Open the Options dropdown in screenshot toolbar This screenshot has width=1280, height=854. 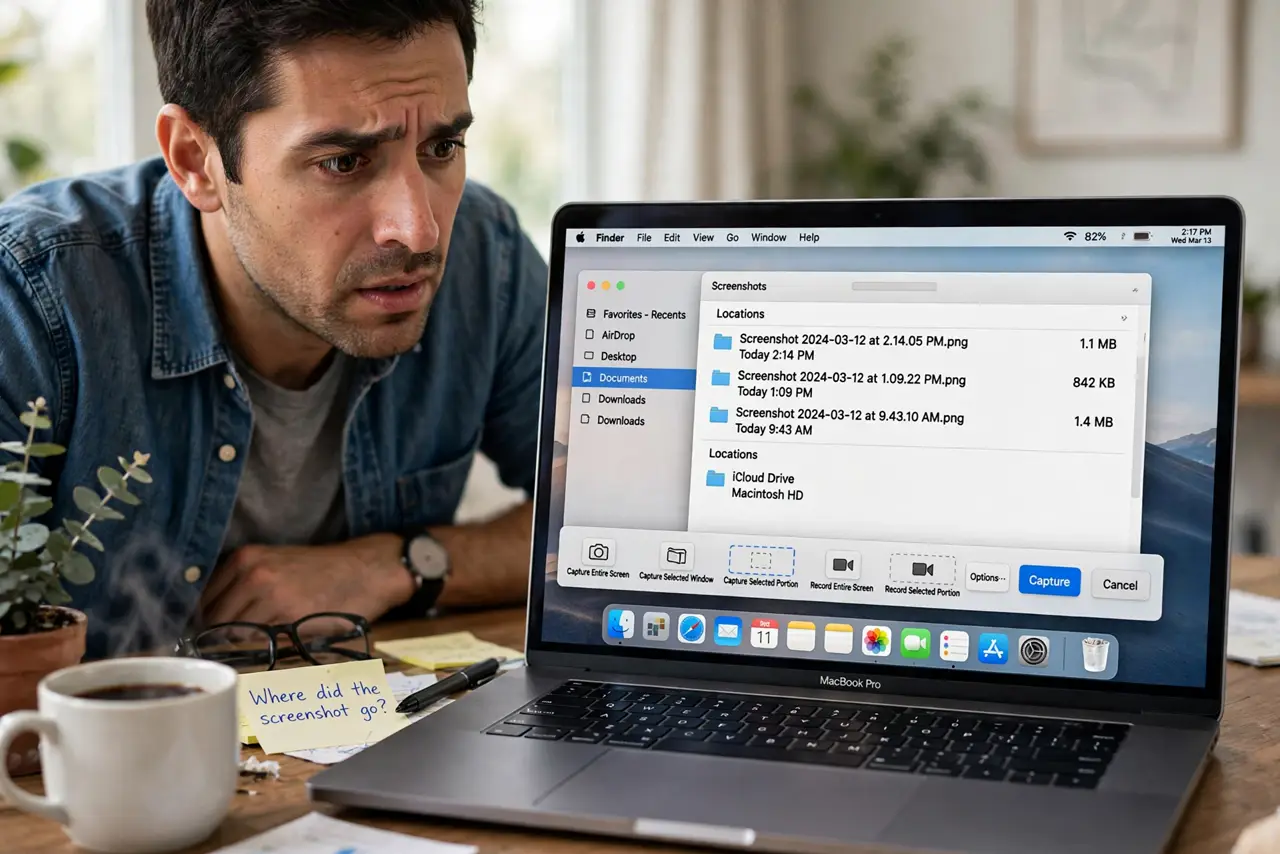point(987,577)
